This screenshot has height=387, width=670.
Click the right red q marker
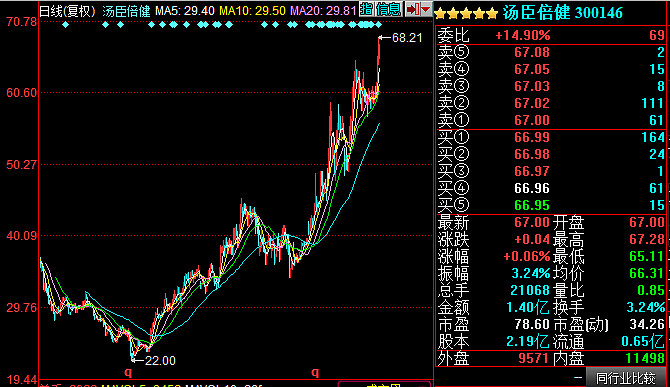315,372
